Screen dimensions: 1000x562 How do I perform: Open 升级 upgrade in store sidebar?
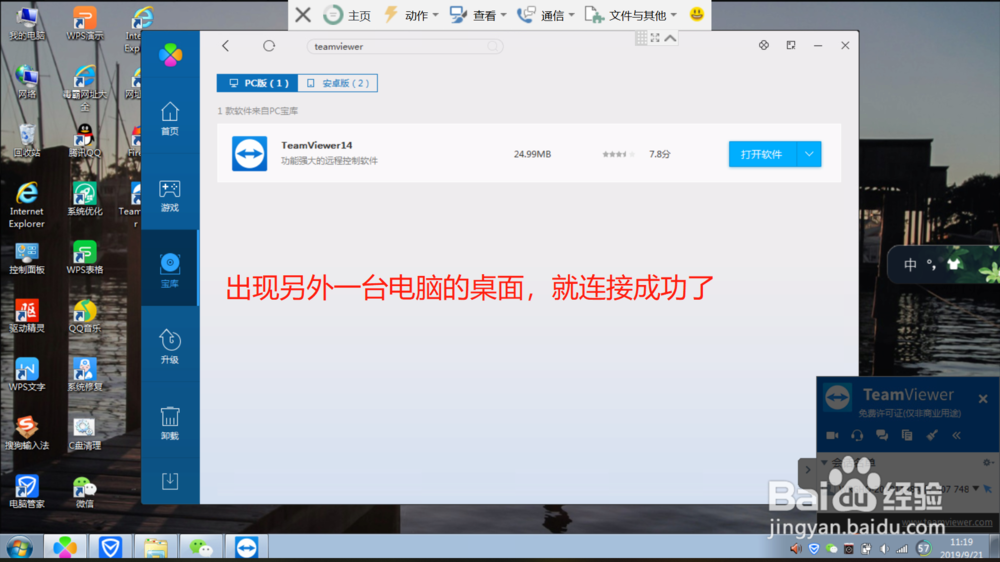tap(170, 347)
